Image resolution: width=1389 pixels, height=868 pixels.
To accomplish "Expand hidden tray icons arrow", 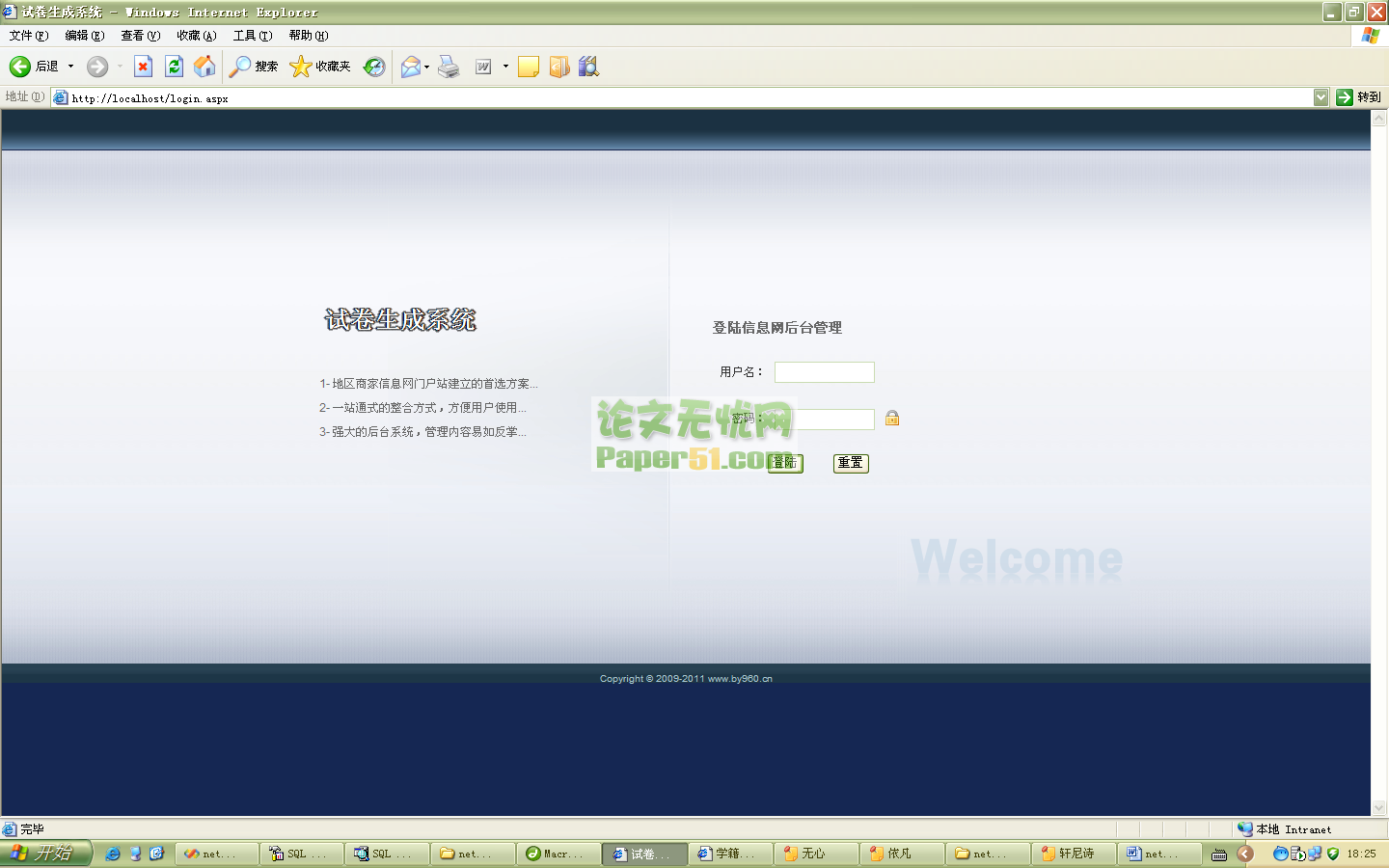I will click(1245, 854).
